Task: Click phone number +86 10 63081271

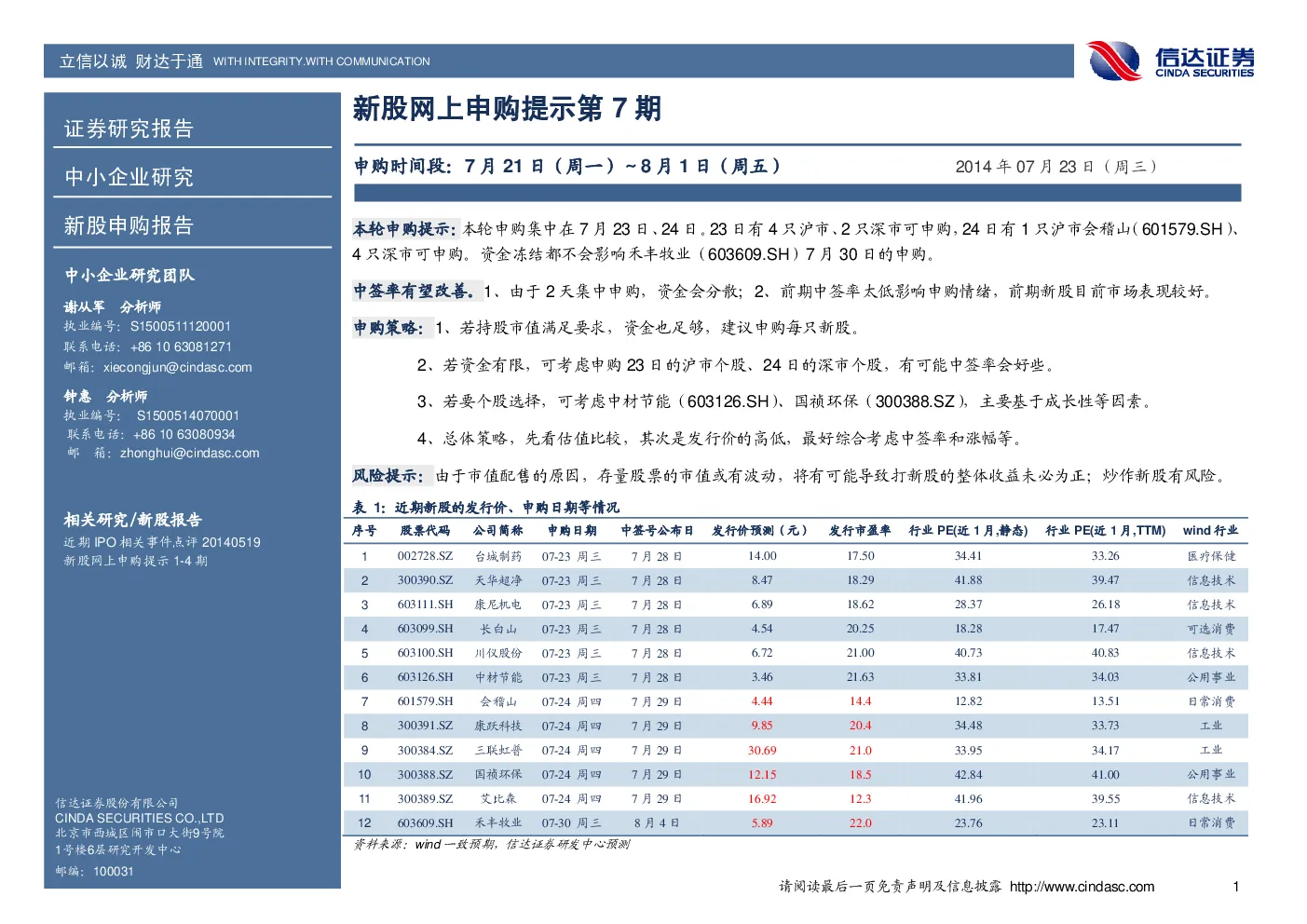Action: (x=181, y=346)
